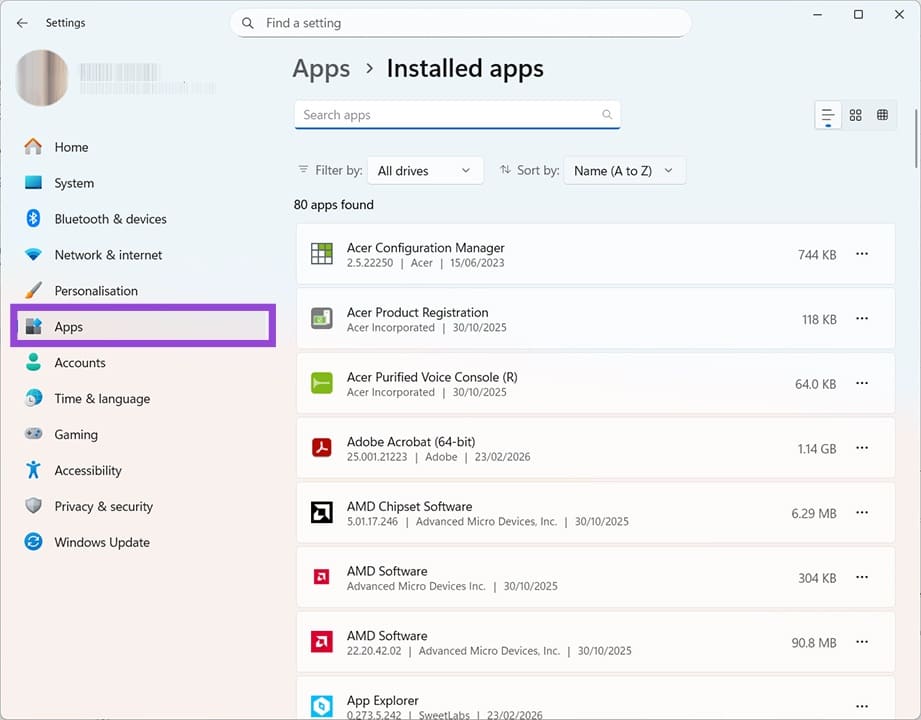Click the Acer Configuration Manager app icon
Screen dimensions: 921x720
click(321, 254)
